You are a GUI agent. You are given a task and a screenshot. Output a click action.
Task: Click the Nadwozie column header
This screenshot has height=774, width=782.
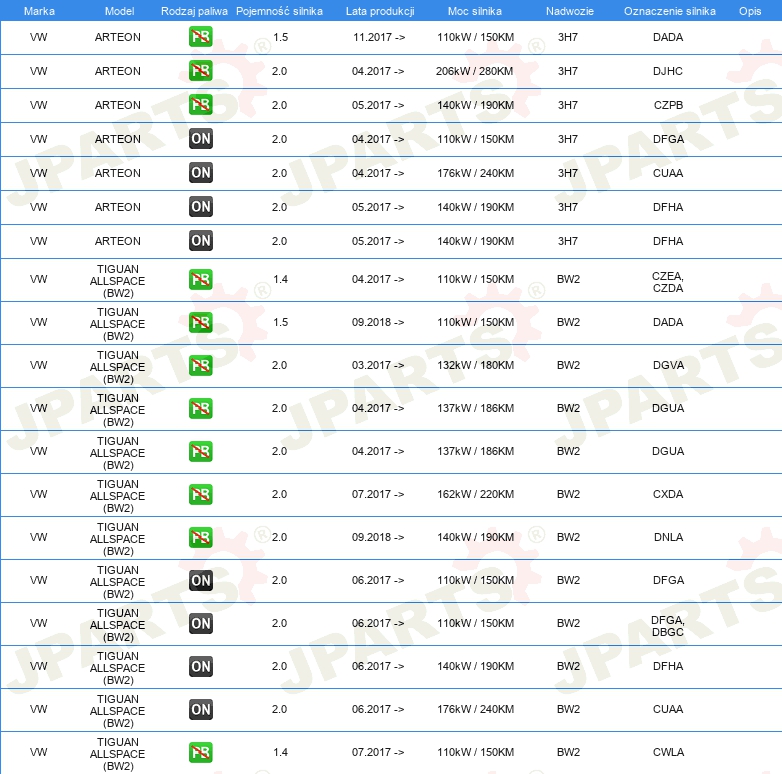pos(570,11)
